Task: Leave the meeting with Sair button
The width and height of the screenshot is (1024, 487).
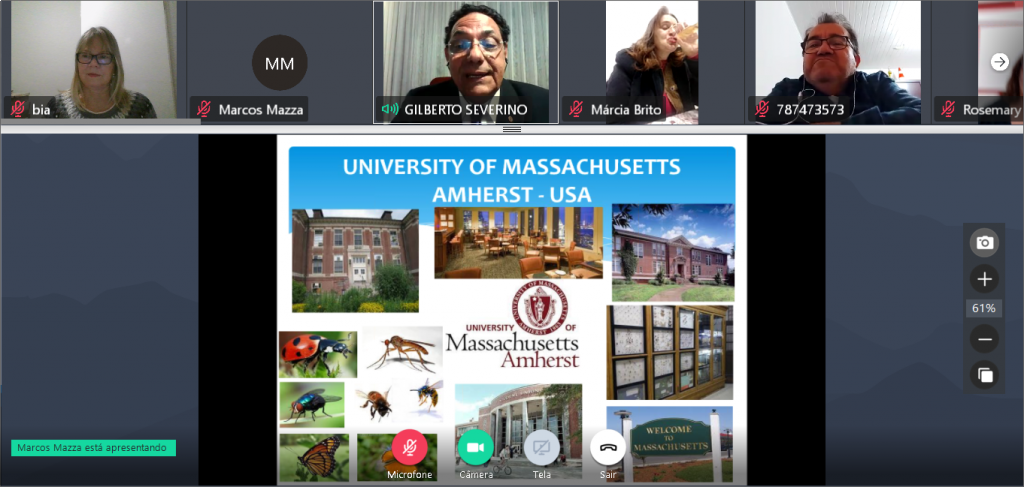Action: (x=608, y=447)
